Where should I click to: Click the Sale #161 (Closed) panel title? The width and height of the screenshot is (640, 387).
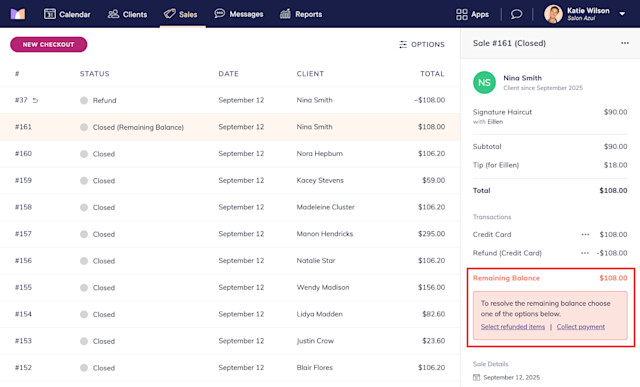(509, 43)
